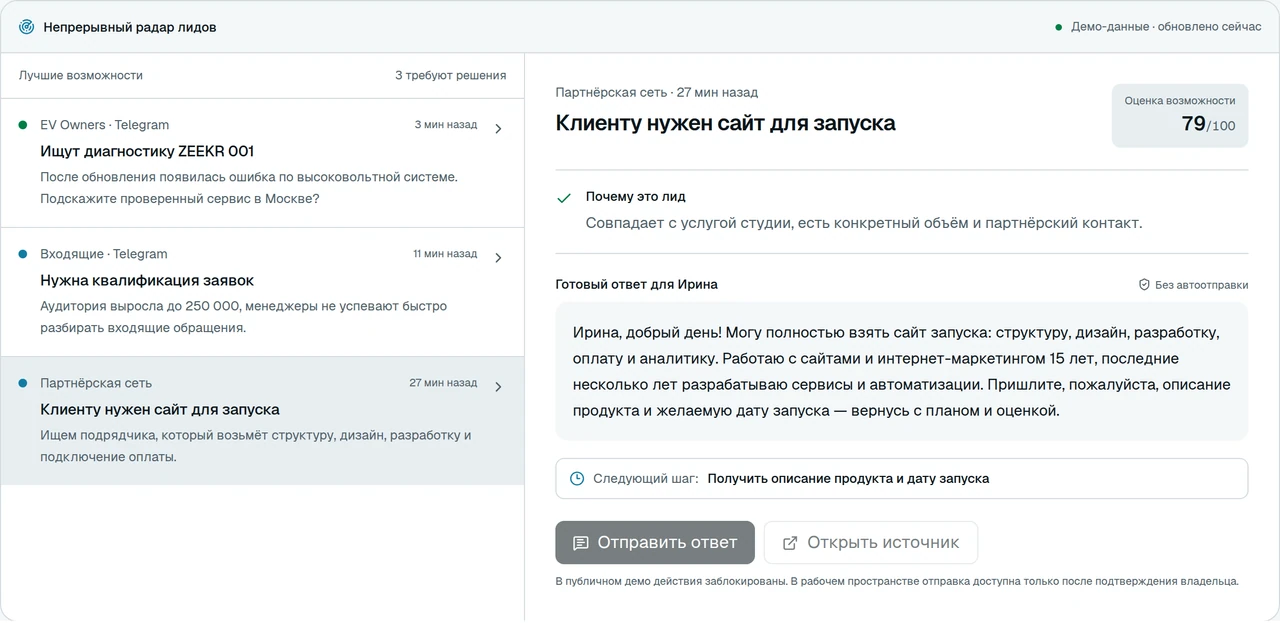The width and height of the screenshot is (1280, 623).
Task: Click the Непрерывный радар лидов title
Action: point(130,27)
